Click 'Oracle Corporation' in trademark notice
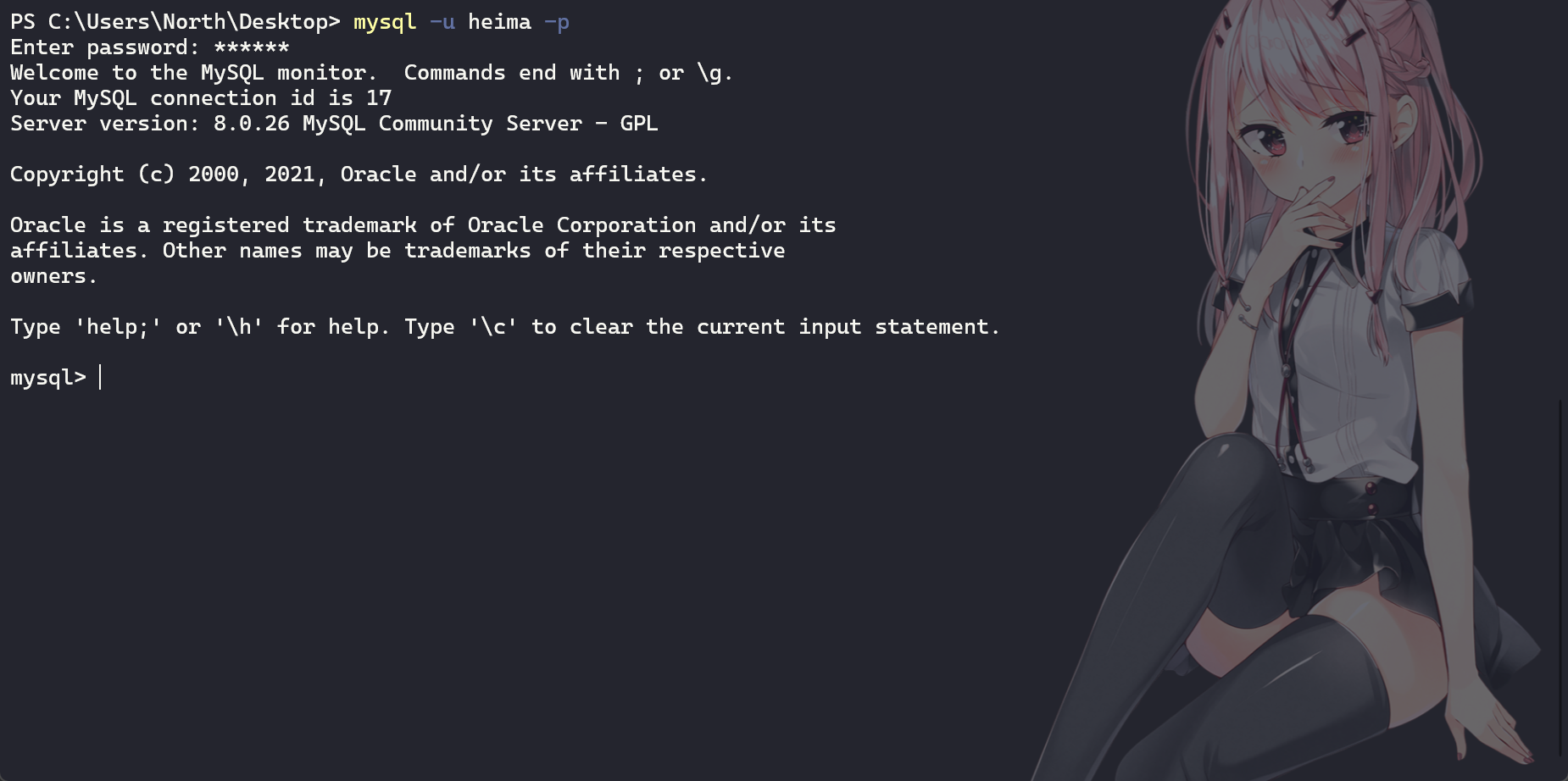The width and height of the screenshot is (1568, 781). (581, 225)
